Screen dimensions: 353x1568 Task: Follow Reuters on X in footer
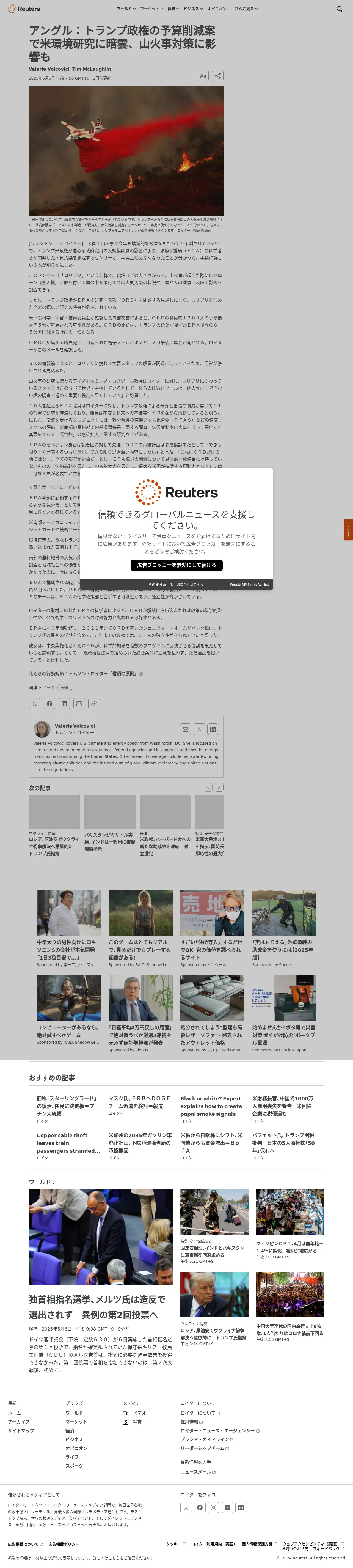click(186, 1507)
